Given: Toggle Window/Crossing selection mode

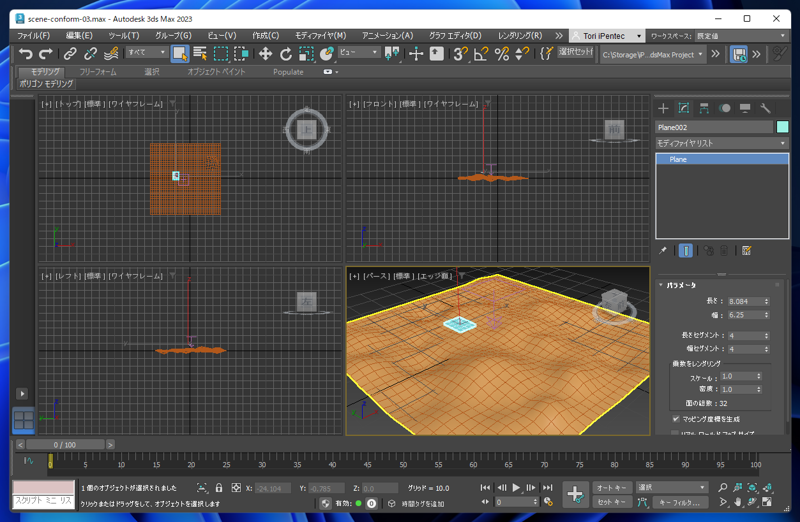Looking at the screenshot, I should coord(241,54).
